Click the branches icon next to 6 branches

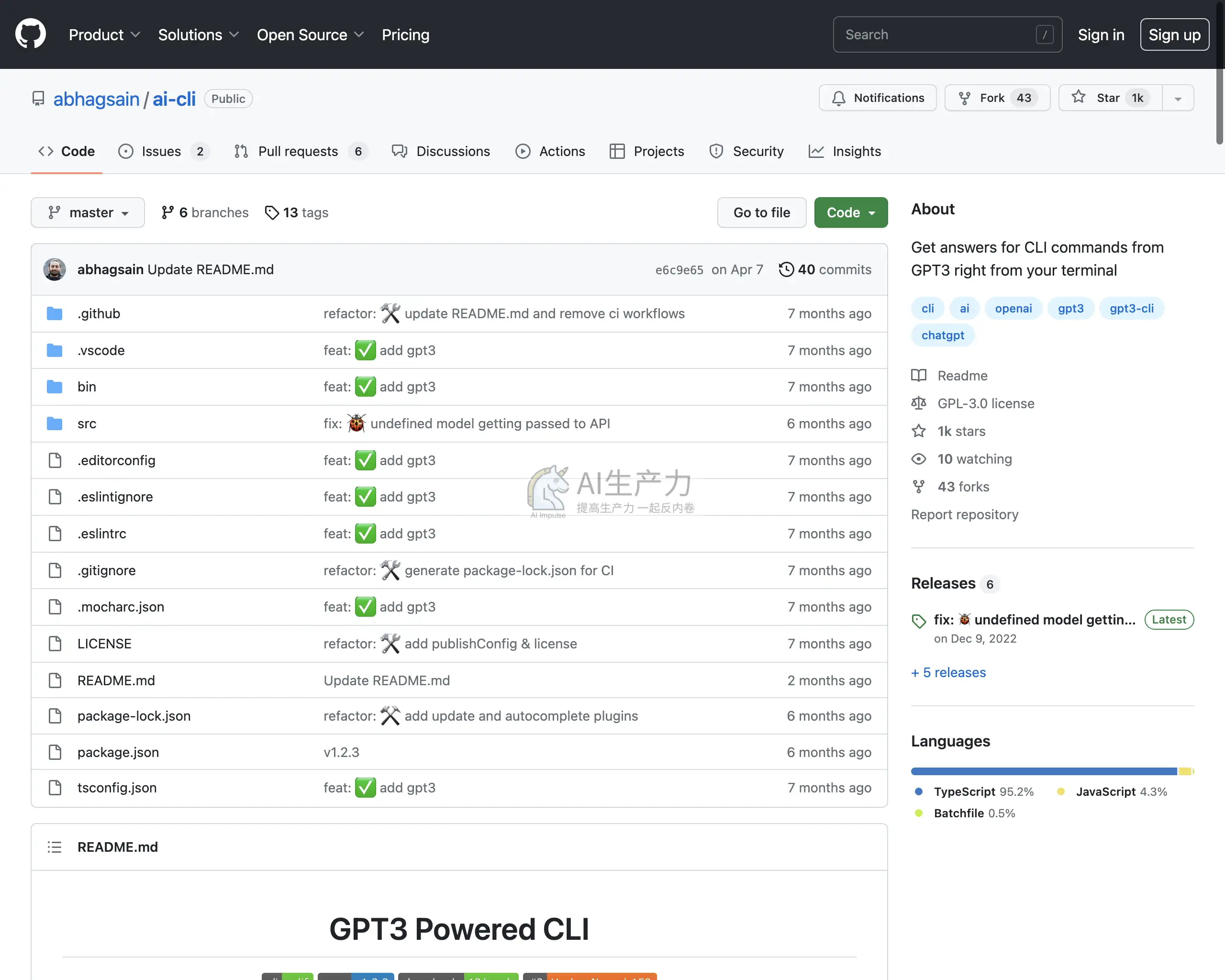167,212
